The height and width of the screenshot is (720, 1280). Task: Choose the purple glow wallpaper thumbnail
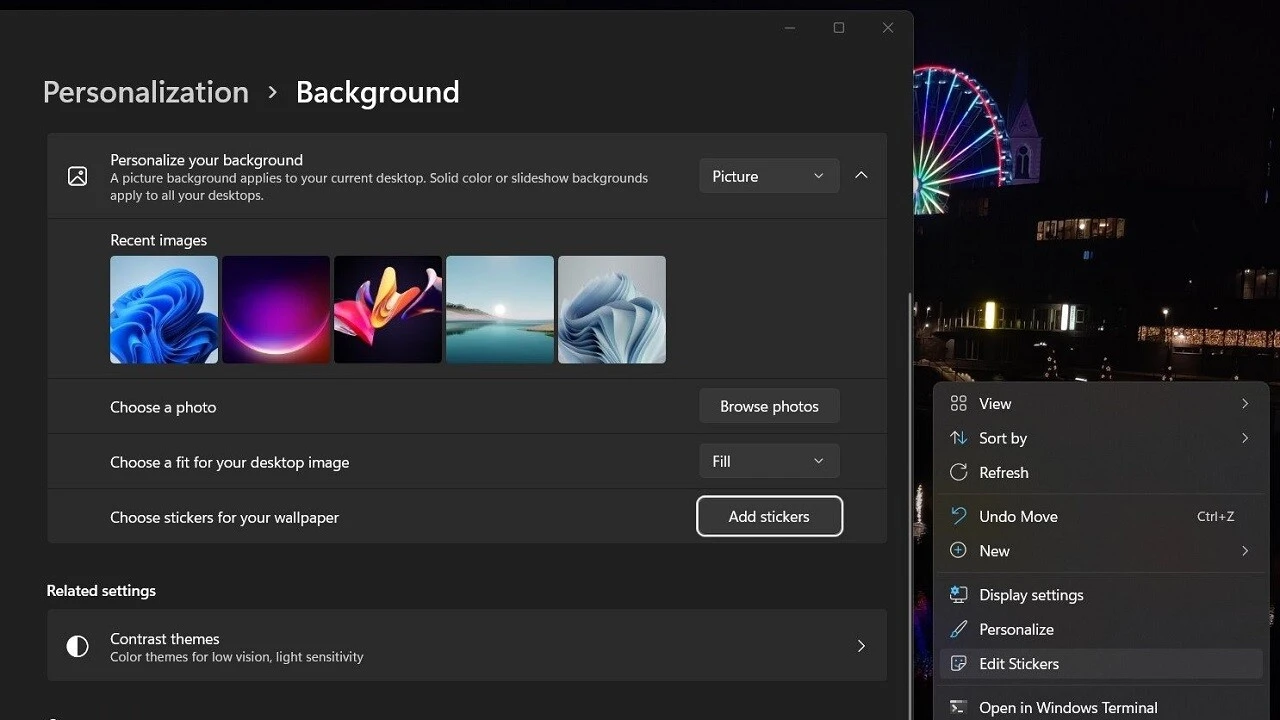click(x=276, y=309)
